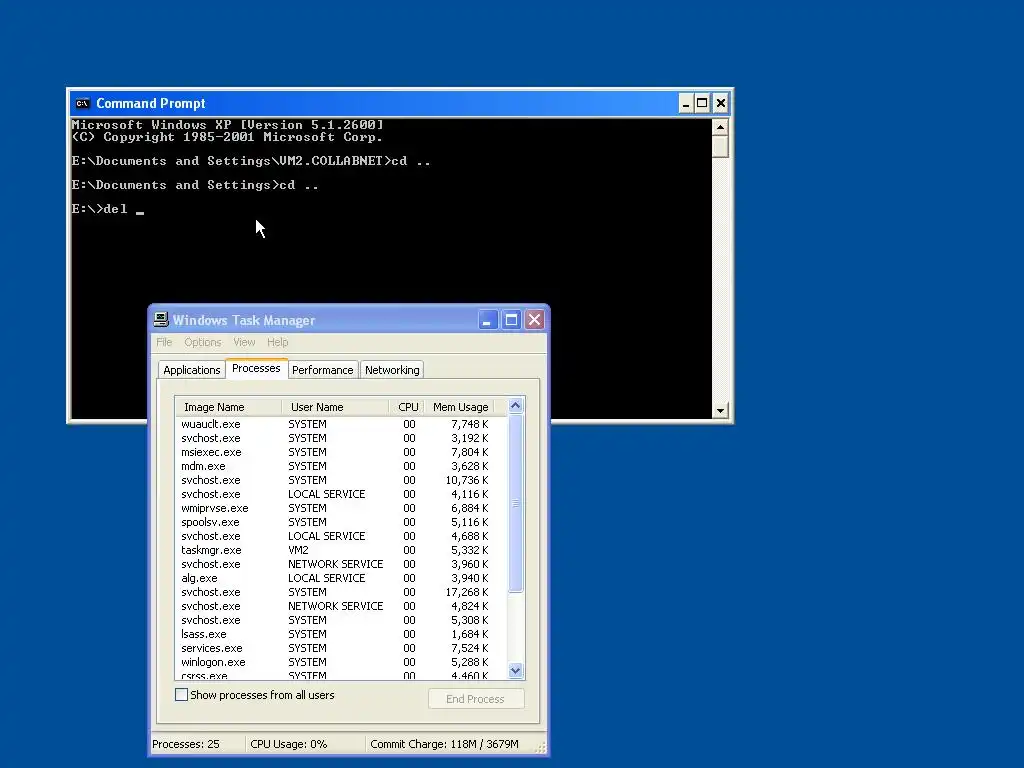
Task: Select the wuauclt.exe process row
Action: point(341,424)
